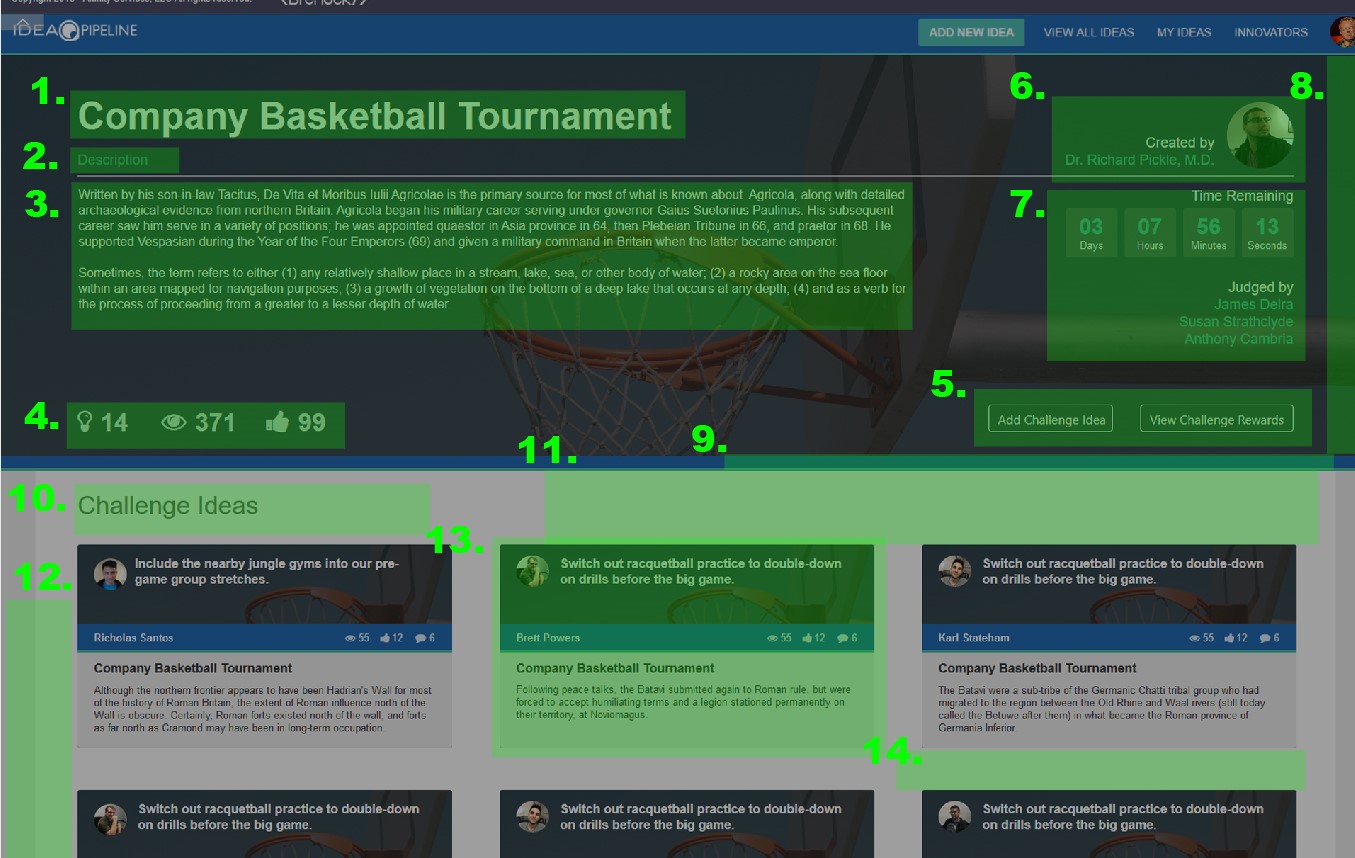Click views eye icon on Karl Stateham card
Viewport: 1355px width, 858px height.
(1195, 638)
